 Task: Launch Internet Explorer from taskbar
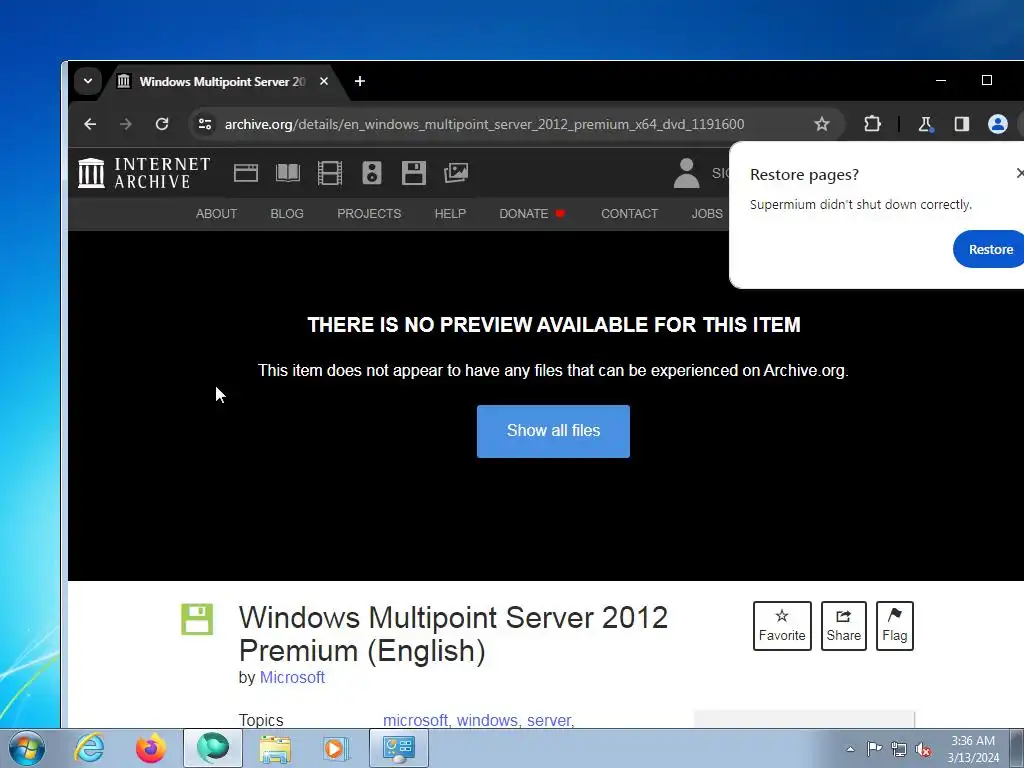tap(89, 748)
